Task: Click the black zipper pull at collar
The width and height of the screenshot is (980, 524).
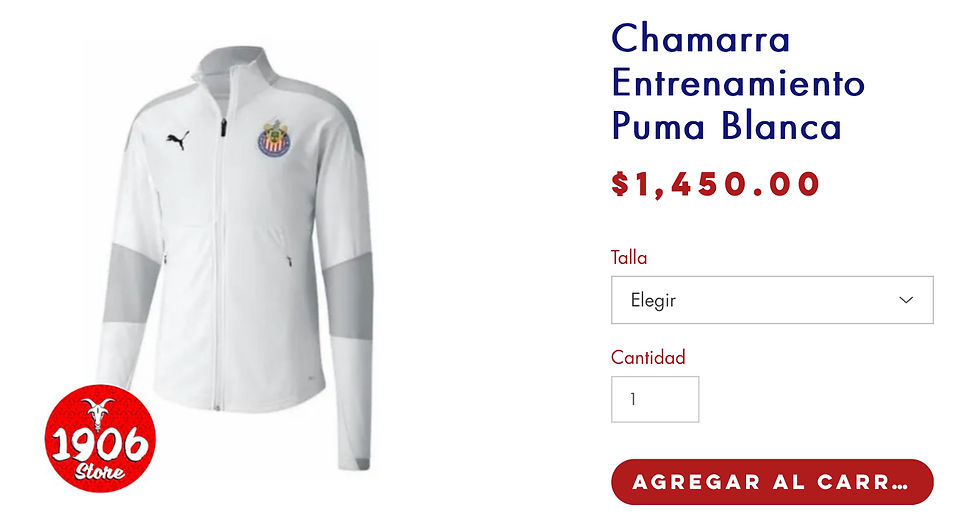Action: pos(223,127)
